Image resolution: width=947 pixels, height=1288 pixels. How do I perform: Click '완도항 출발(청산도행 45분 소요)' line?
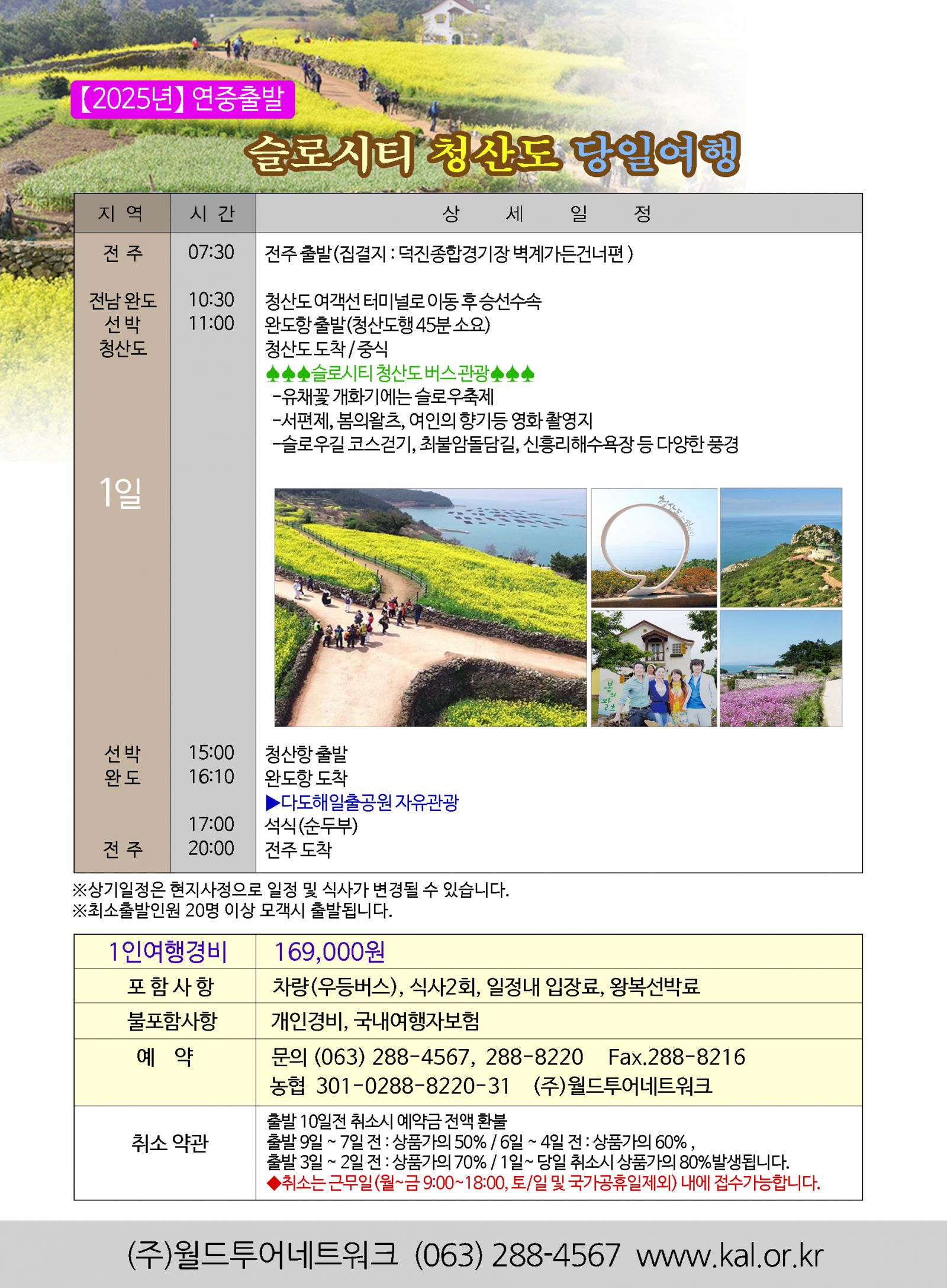coord(377,325)
